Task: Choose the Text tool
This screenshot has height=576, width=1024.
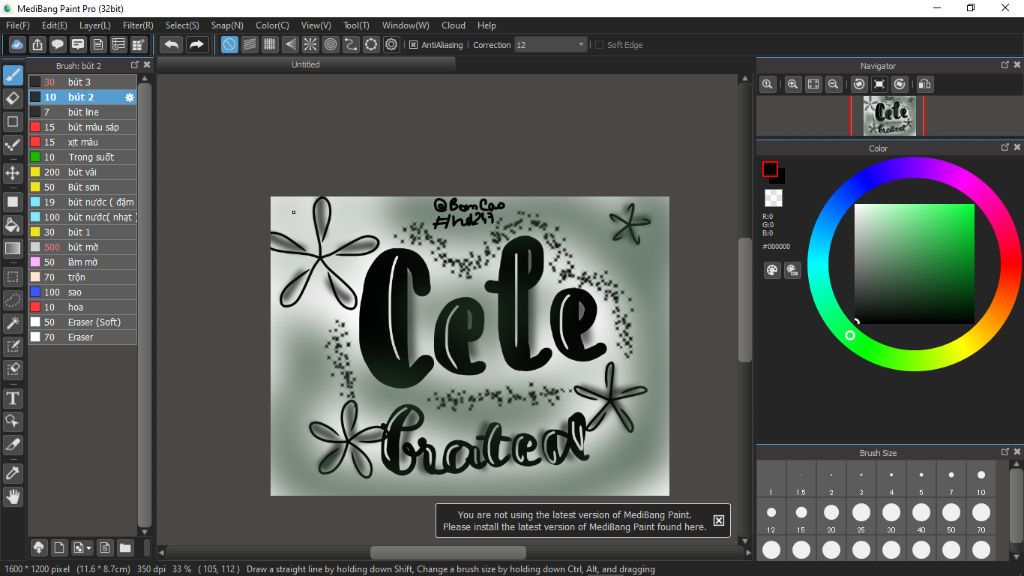Action: pos(13,399)
